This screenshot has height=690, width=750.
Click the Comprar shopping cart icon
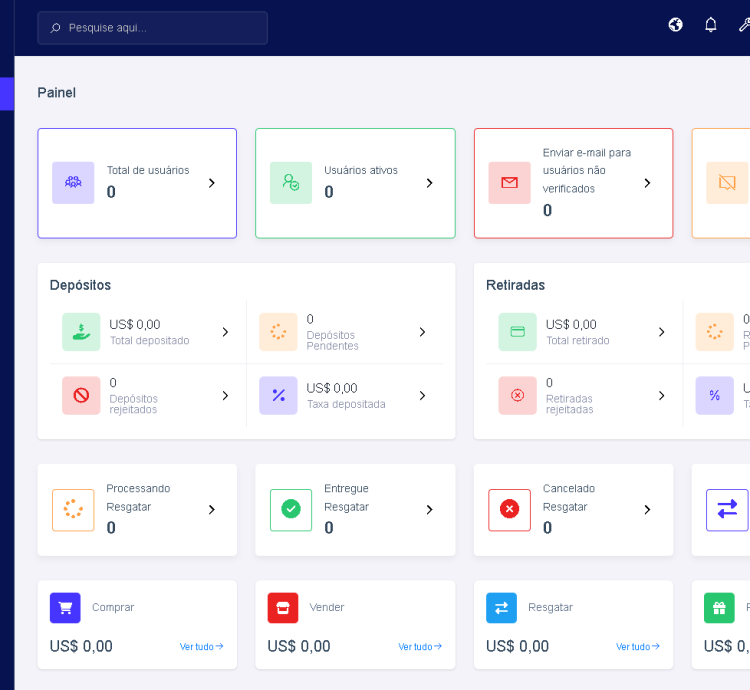click(x=65, y=608)
